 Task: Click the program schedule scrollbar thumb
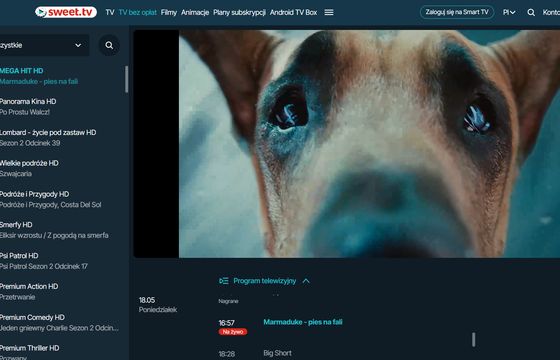click(474, 340)
